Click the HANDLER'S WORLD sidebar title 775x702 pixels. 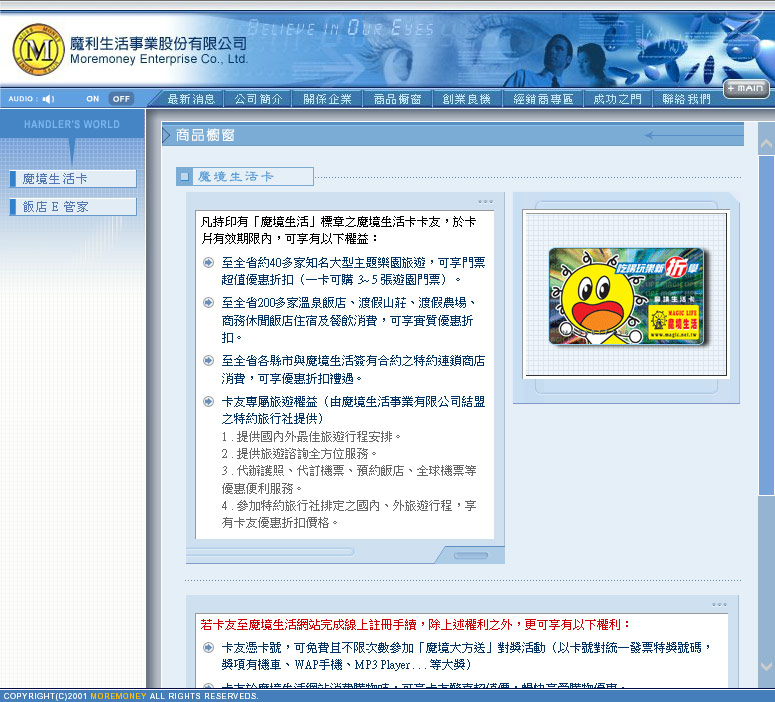click(x=72, y=125)
